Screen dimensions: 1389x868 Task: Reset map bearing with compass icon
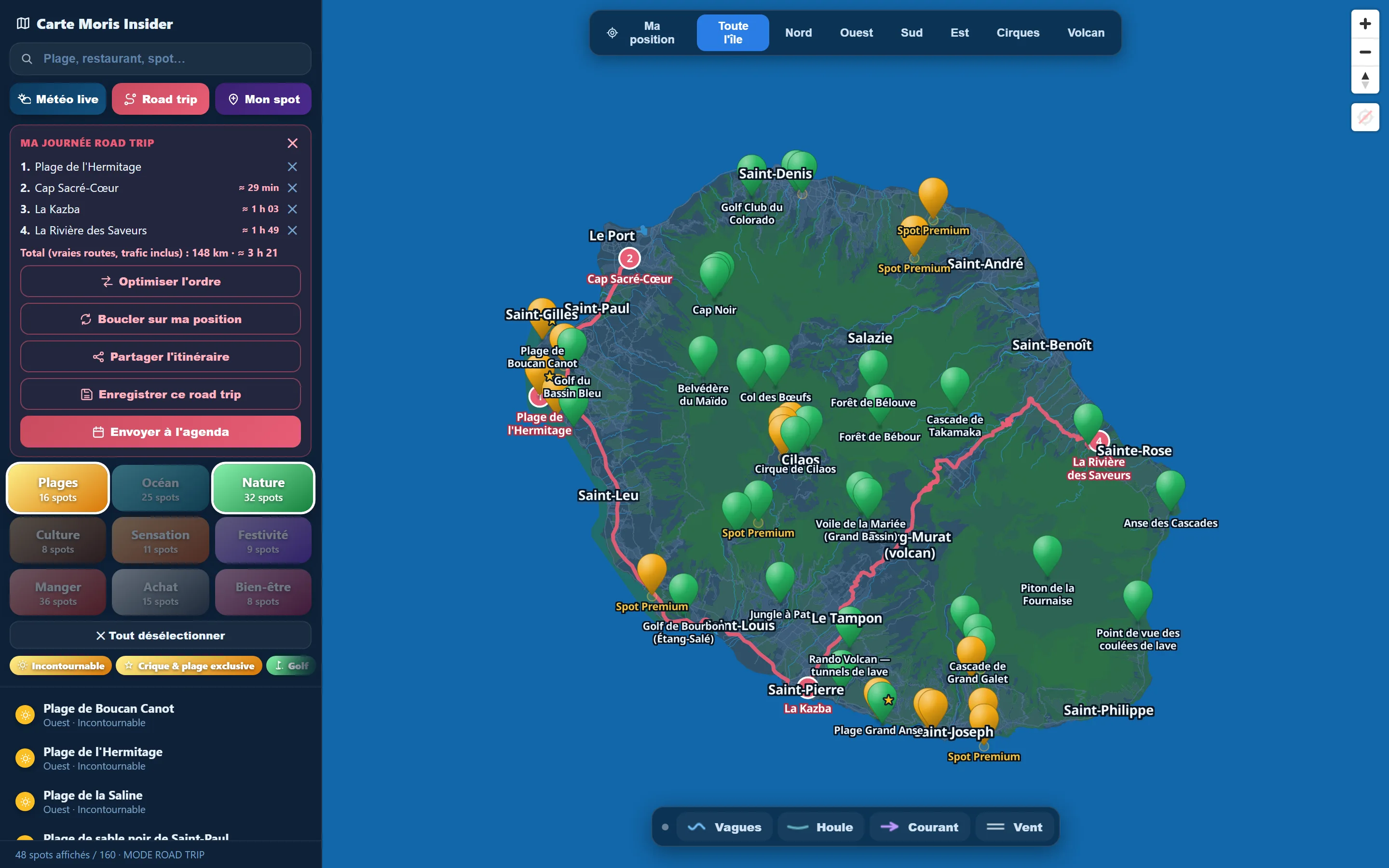(1365, 80)
